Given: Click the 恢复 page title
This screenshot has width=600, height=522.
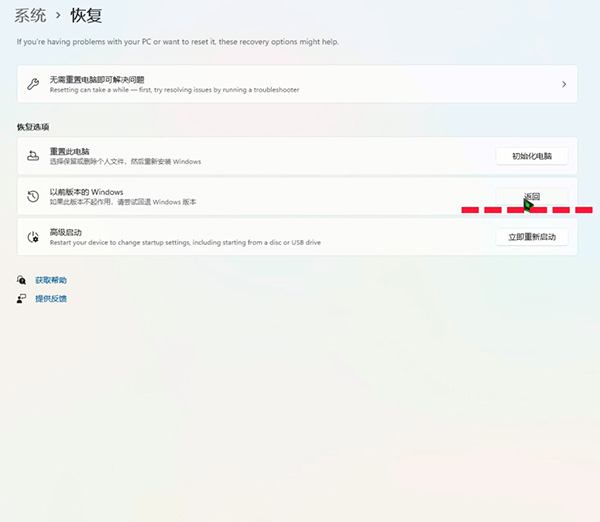Looking at the screenshot, I should pos(86,16).
